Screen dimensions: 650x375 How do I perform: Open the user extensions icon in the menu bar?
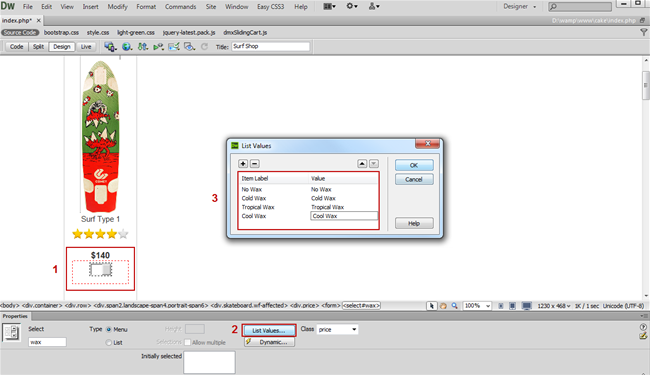click(374, 6)
